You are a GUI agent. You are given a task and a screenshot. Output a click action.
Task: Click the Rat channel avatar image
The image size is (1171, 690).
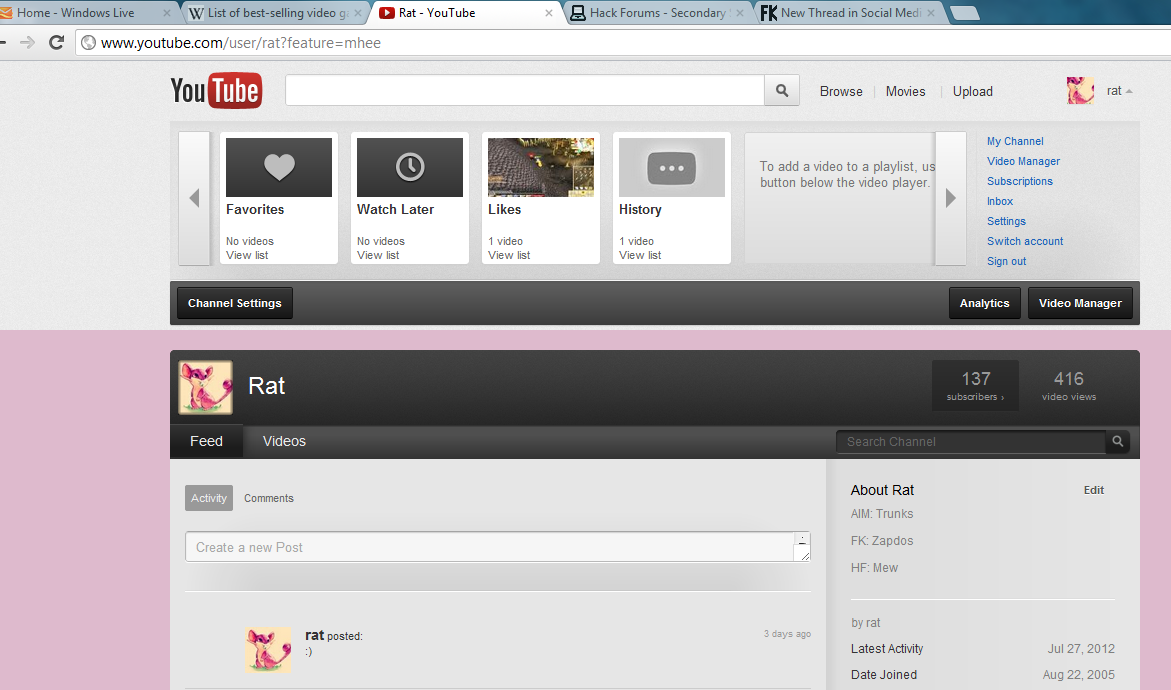pyautogui.click(x=205, y=388)
